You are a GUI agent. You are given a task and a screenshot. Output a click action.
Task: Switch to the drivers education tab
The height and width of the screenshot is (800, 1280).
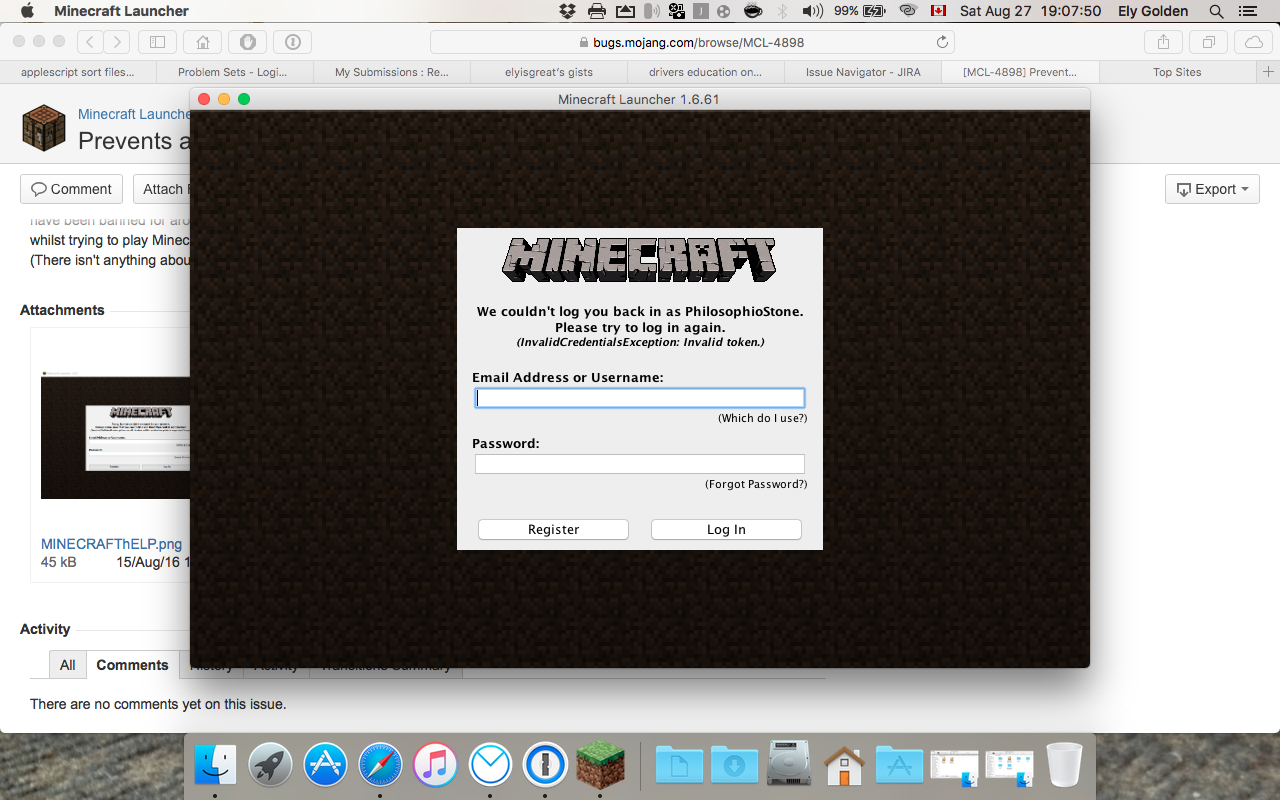(705, 72)
